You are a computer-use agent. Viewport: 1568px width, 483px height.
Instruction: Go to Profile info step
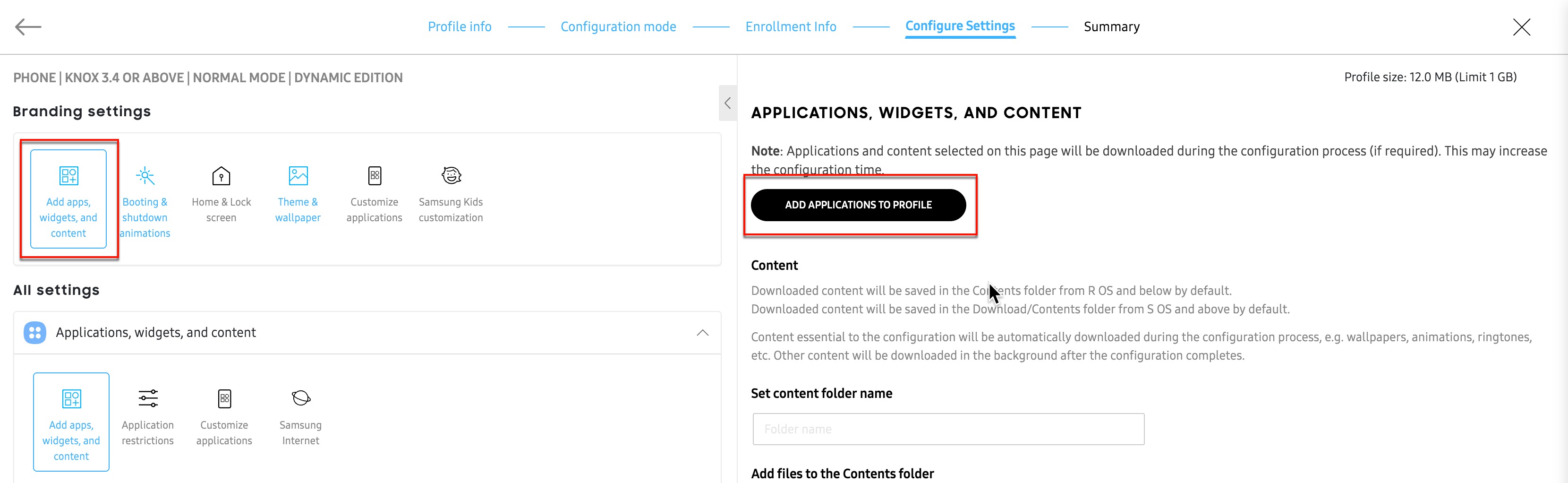click(x=460, y=27)
